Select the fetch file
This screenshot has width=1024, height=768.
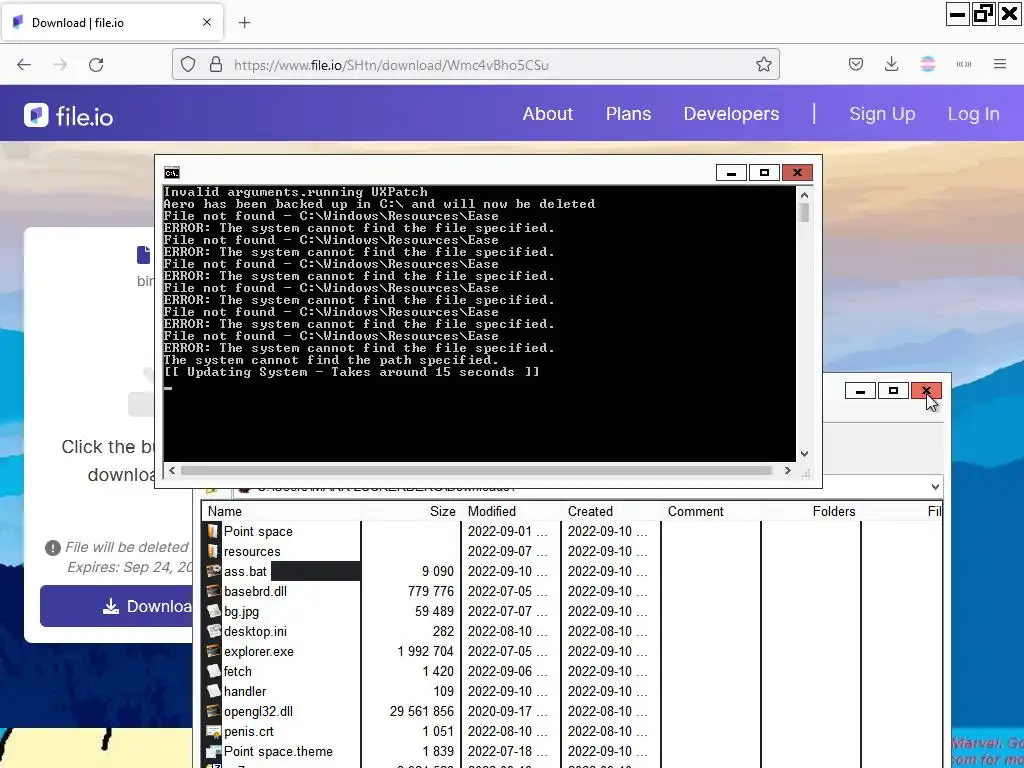238,671
